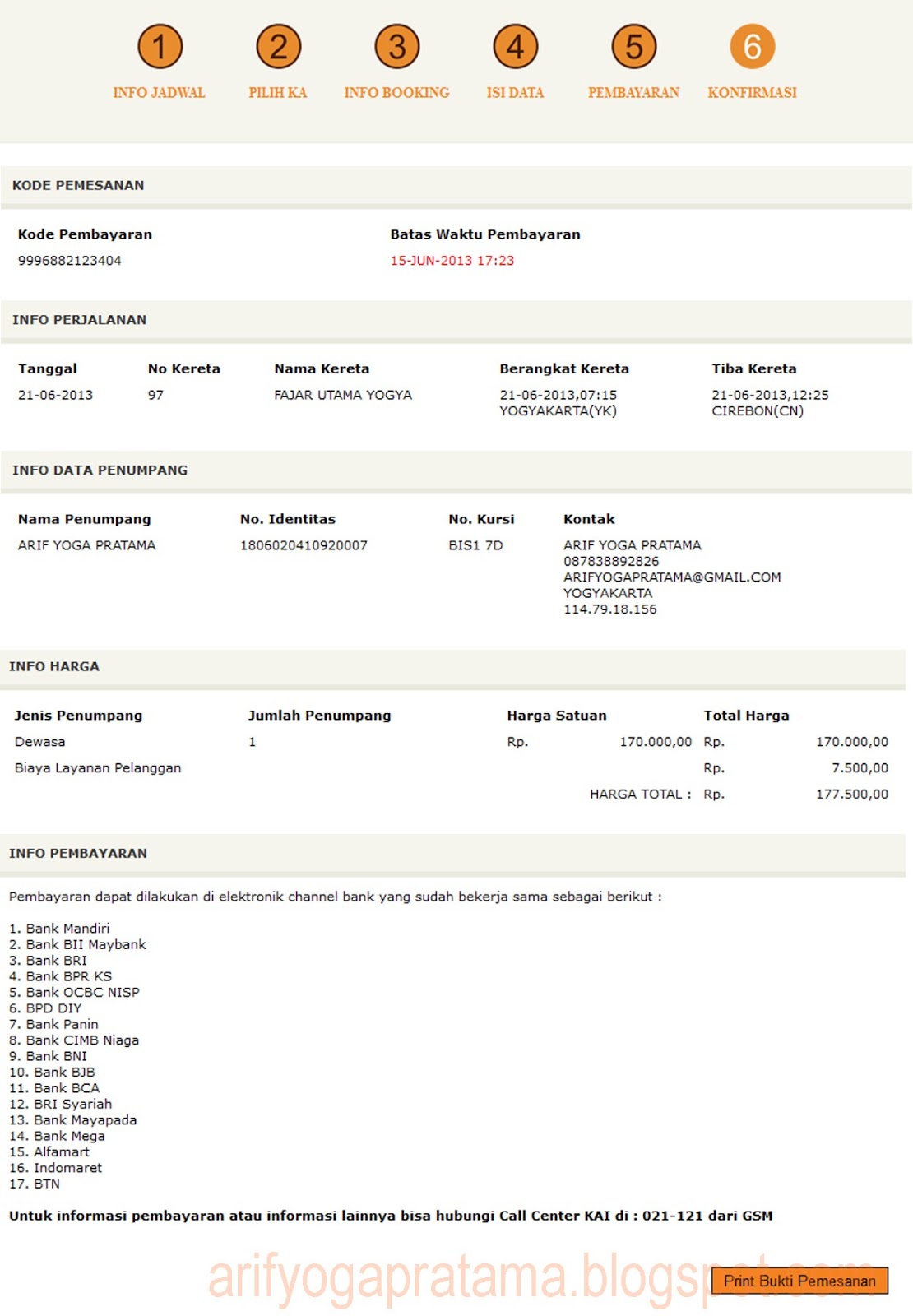913x1316 pixels.
Task: Click IP address 114.79.18.156
Action: tap(609, 609)
